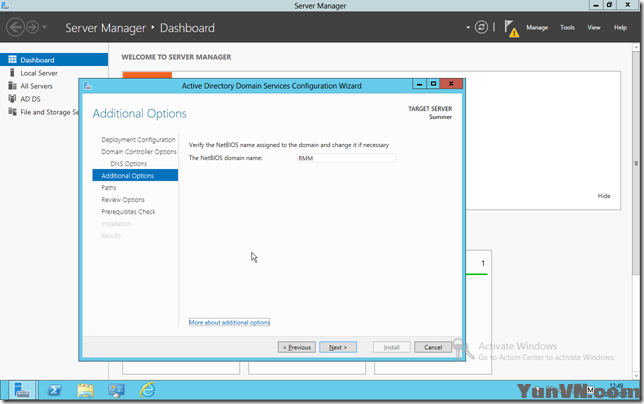
Task: Go to the Paths wizard step
Action: click(x=109, y=188)
